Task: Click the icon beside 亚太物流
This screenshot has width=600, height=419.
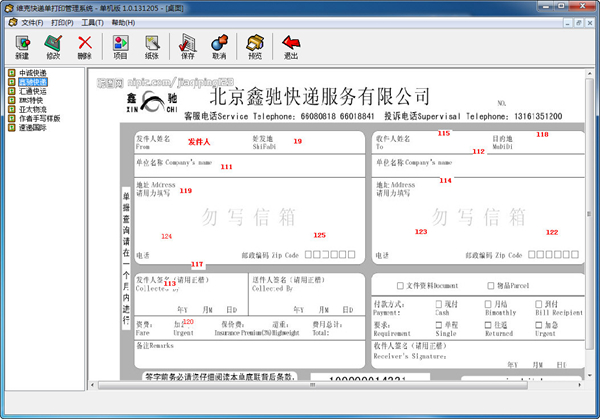Action: (12, 109)
